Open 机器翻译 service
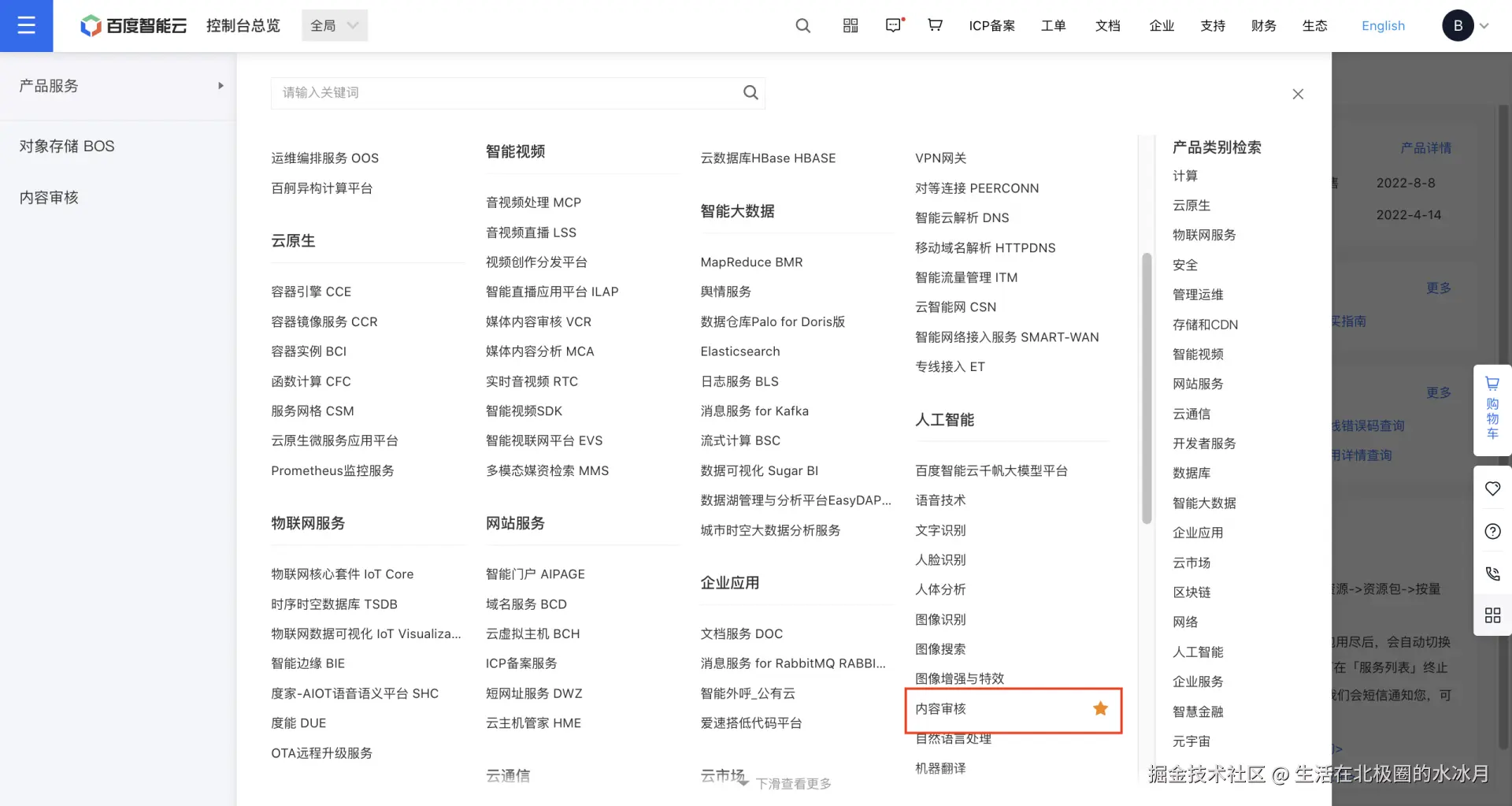 [x=940, y=768]
